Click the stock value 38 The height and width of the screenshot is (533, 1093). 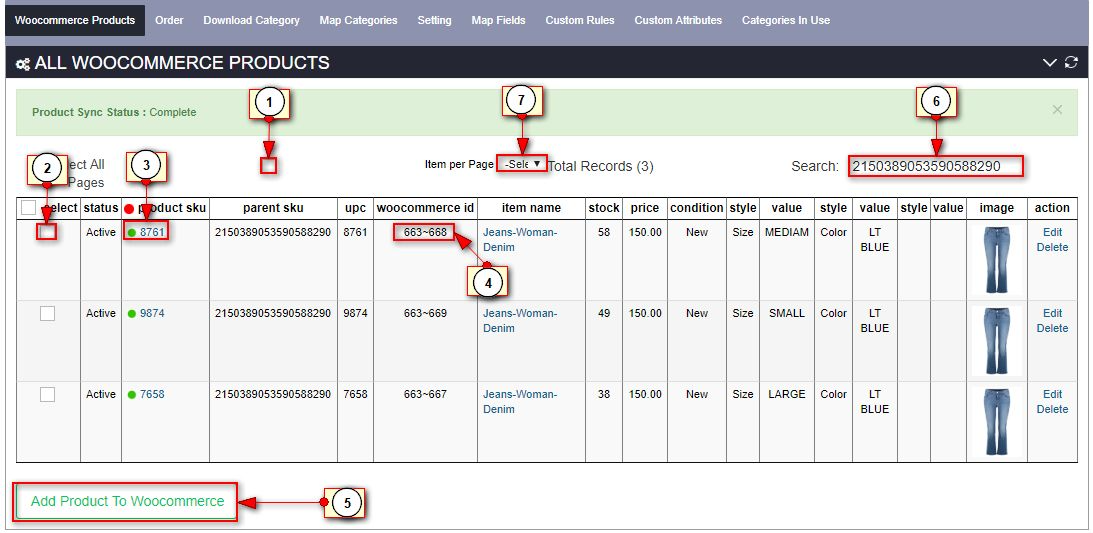(604, 394)
